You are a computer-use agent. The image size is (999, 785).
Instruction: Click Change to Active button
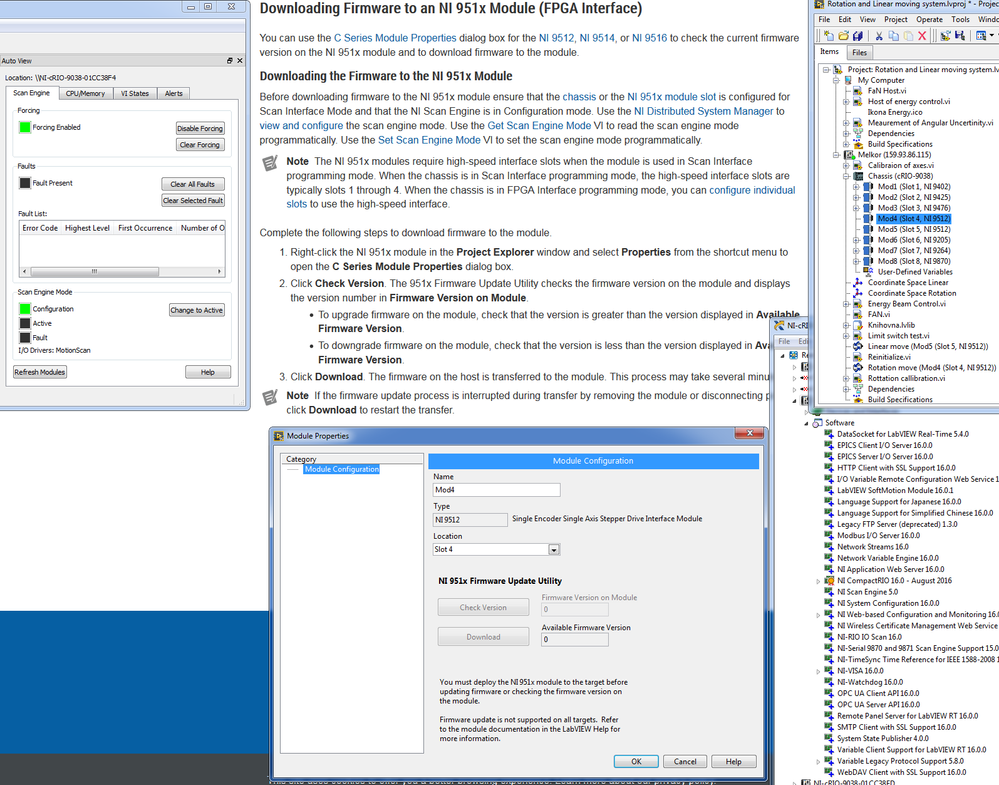(x=196, y=310)
